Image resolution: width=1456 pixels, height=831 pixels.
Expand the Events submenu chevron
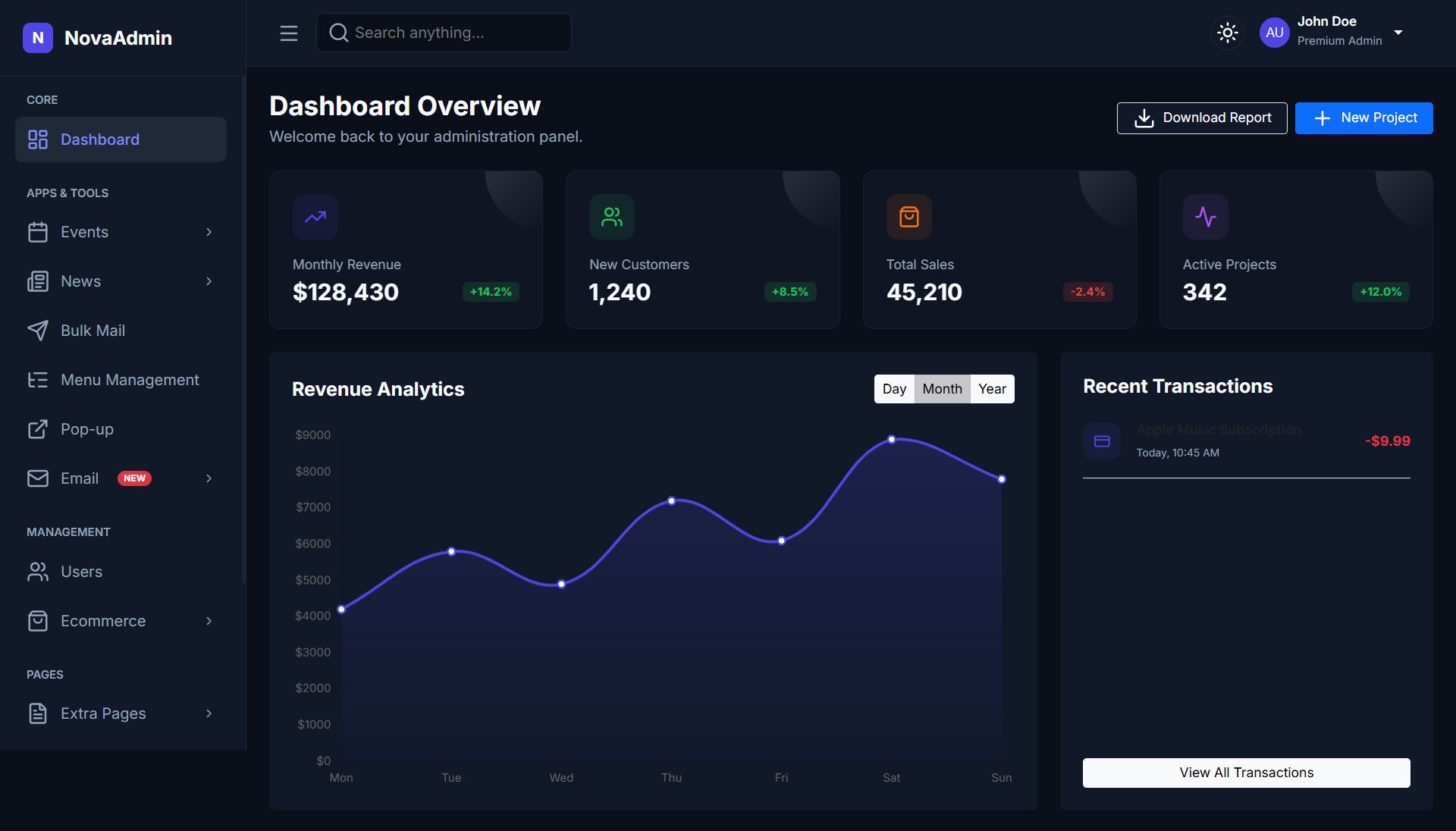[x=209, y=232]
